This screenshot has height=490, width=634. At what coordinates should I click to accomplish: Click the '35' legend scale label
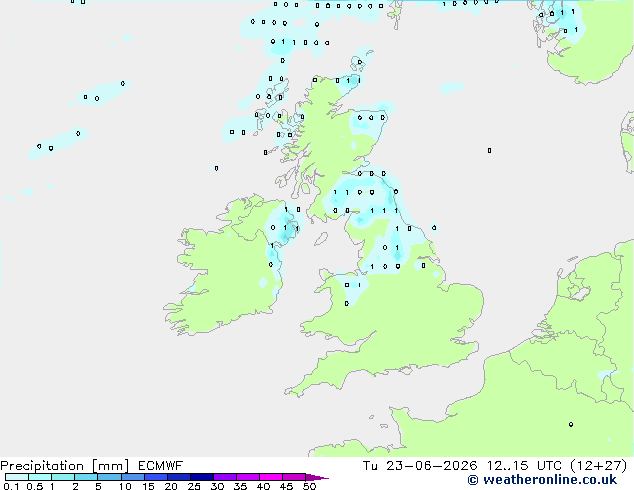(x=240, y=486)
